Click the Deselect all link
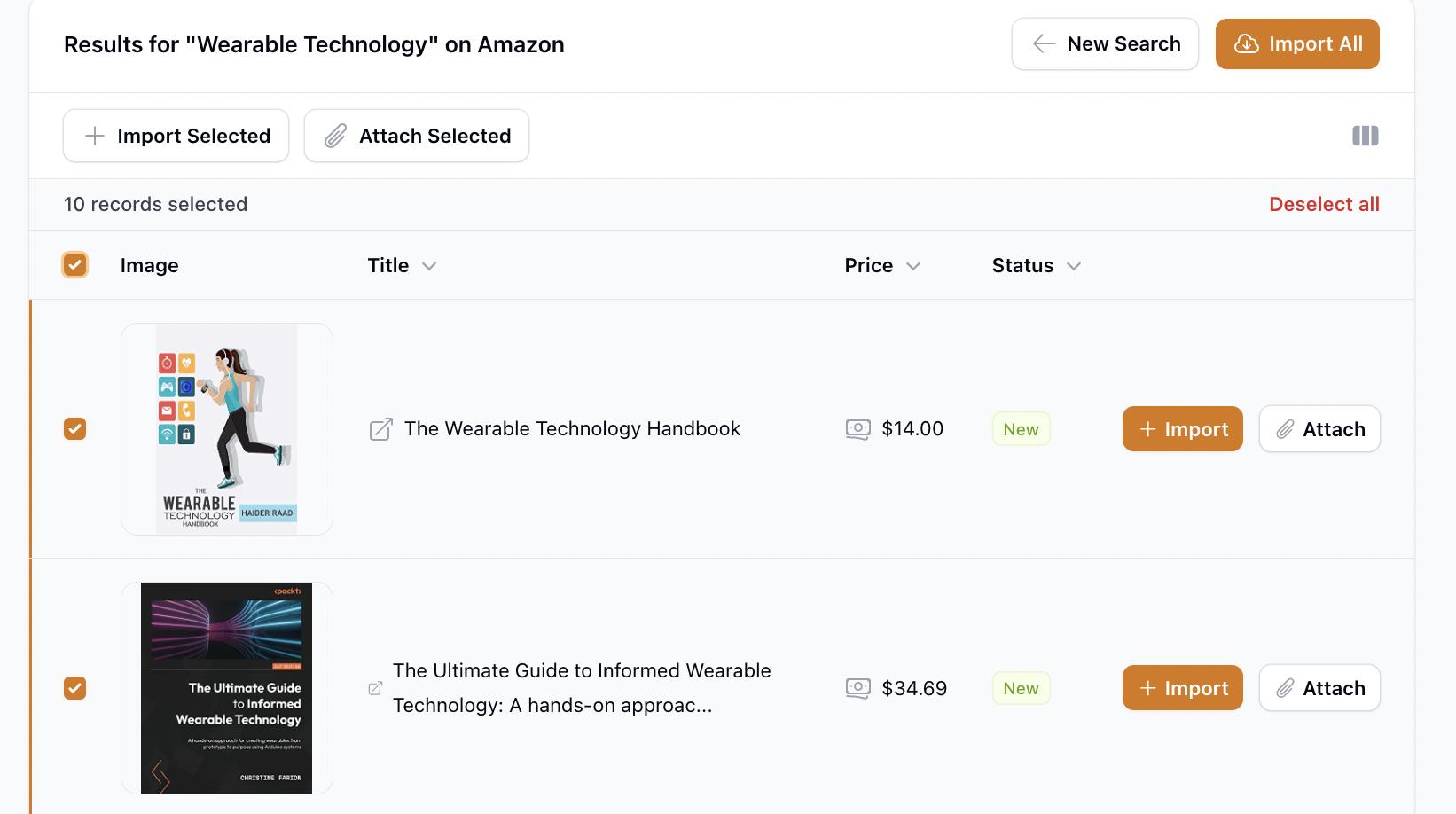This screenshot has height=814, width=1456. [1324, 205]
